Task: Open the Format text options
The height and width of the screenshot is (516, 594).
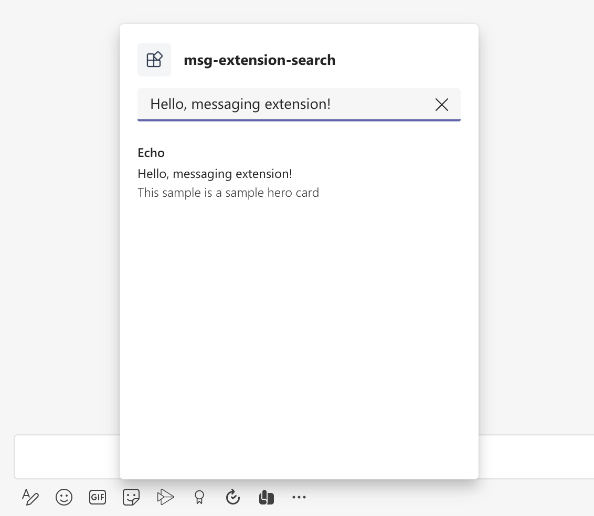Action: [30, 497]
